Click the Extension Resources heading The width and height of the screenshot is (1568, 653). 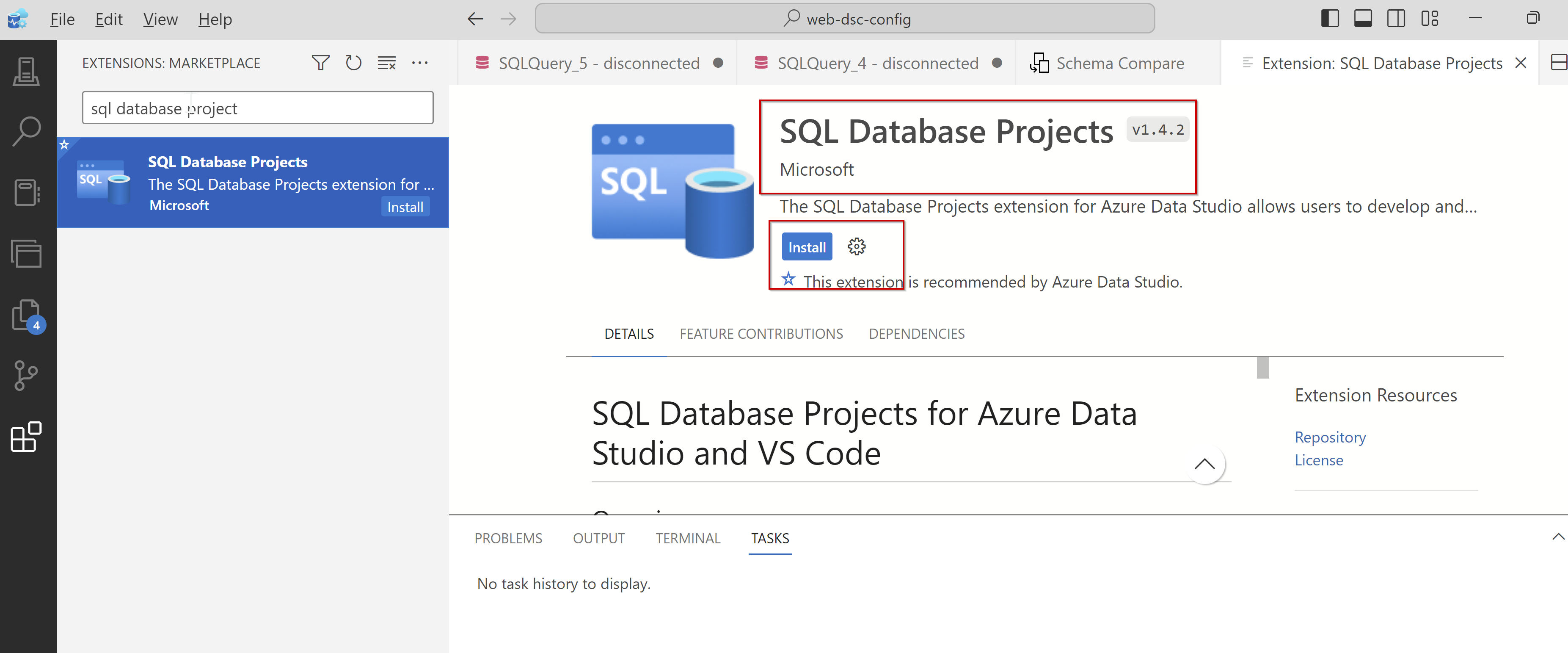tap(1376, 396)
